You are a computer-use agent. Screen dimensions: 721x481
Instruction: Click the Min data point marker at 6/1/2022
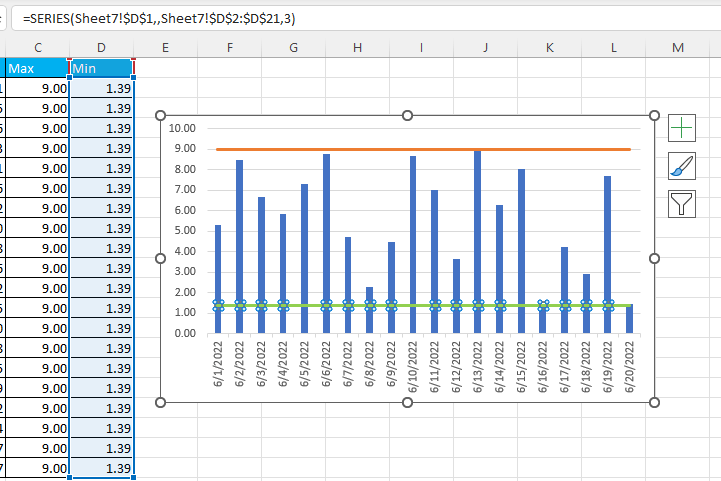(218, 305)
